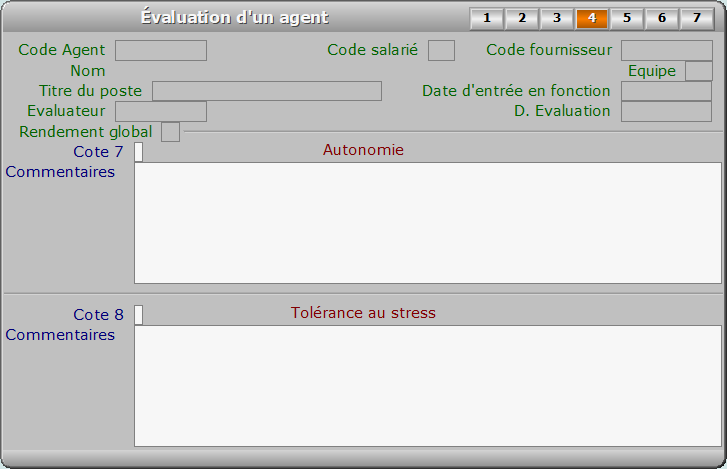The image size is (727, 469).
Task: Click the Evaluateur label
Action: tap(66, 111)
